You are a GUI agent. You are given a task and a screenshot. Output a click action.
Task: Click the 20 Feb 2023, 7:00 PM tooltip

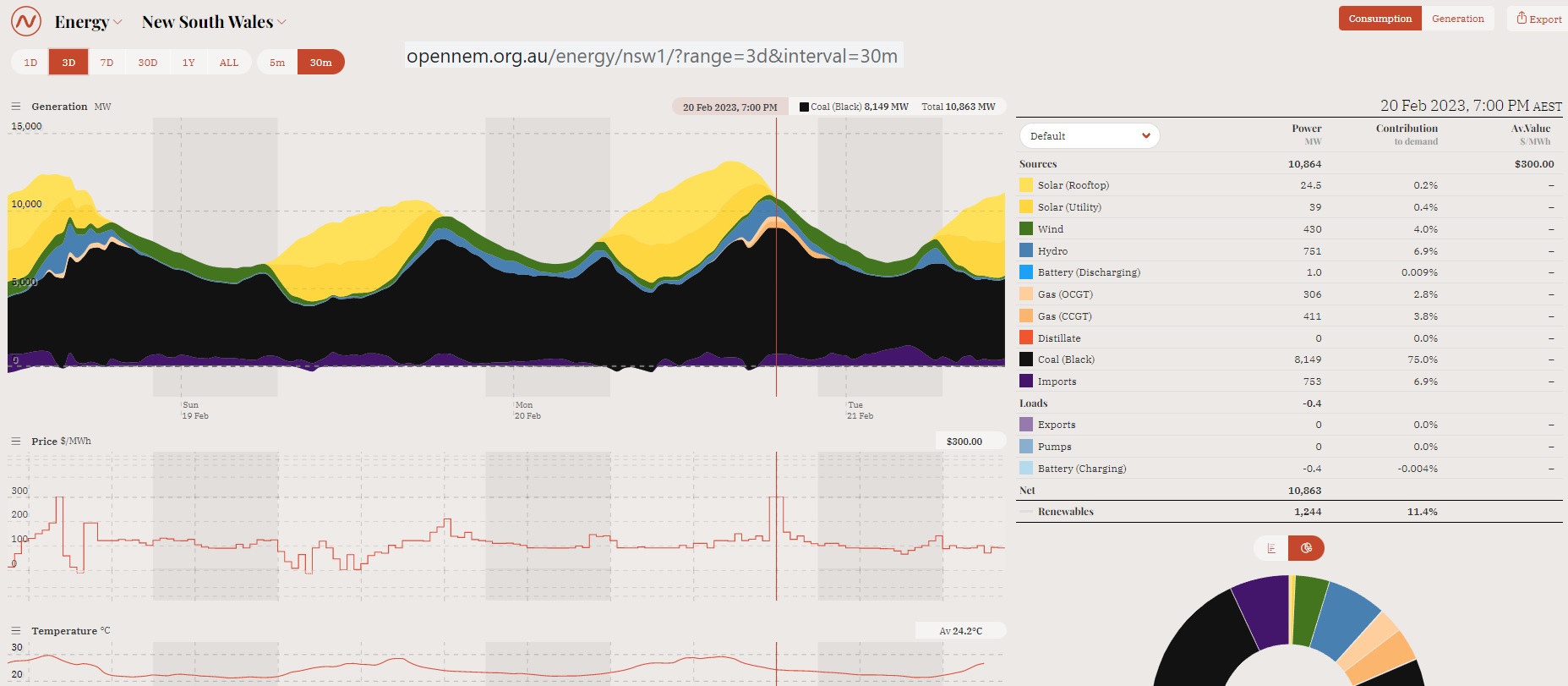click(x=730, y=107)
